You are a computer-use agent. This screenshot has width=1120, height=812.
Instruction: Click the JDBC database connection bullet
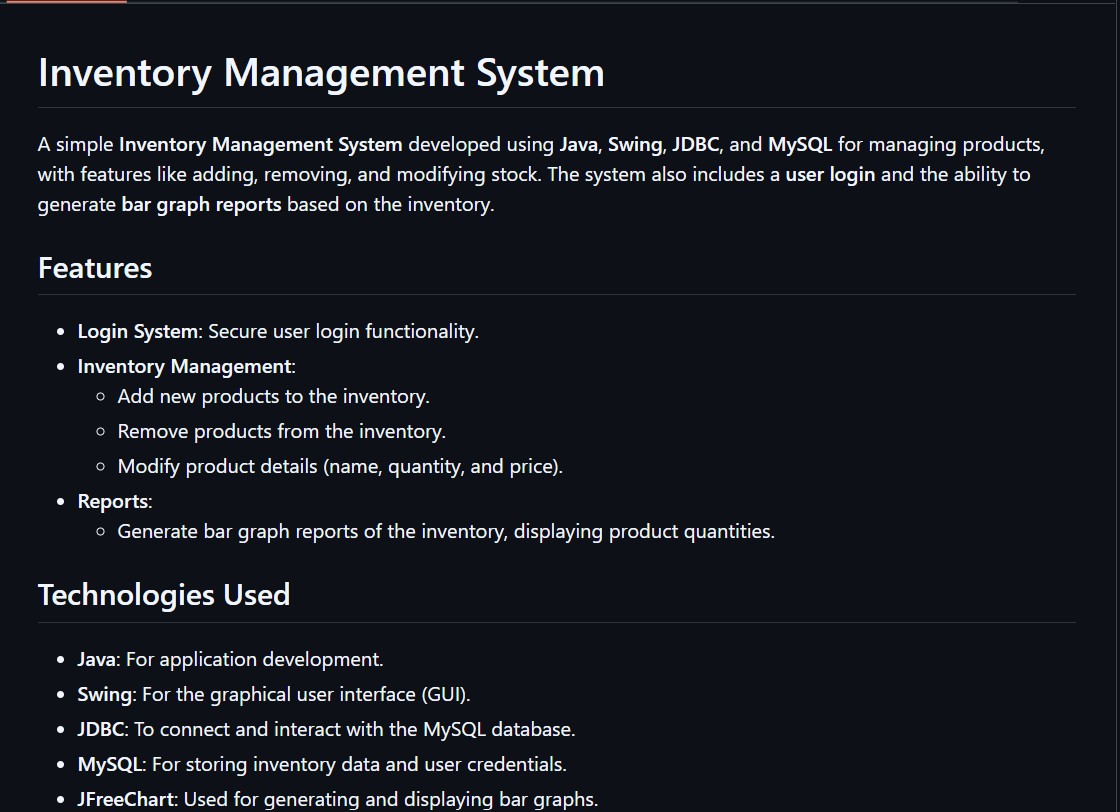(x=326, y=729)
